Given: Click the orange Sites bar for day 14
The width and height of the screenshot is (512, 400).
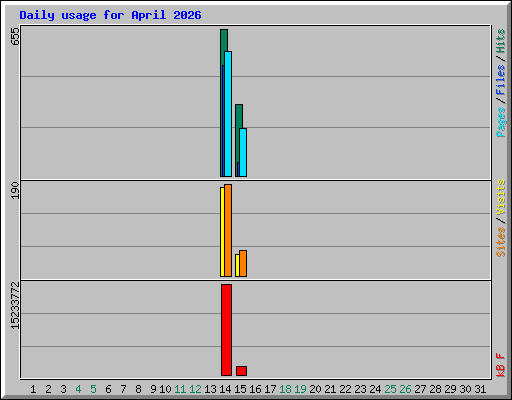Looking at the screenshot, I should coord(228,230).
